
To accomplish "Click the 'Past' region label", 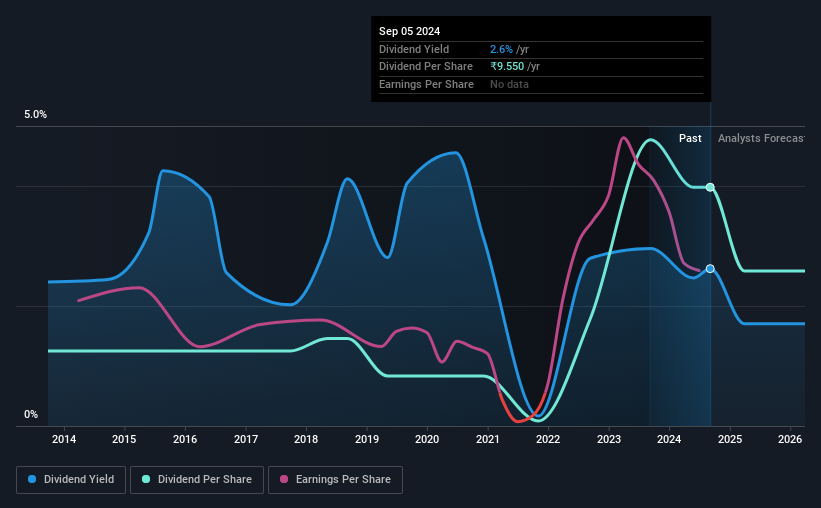I will (x=690, y=138).
